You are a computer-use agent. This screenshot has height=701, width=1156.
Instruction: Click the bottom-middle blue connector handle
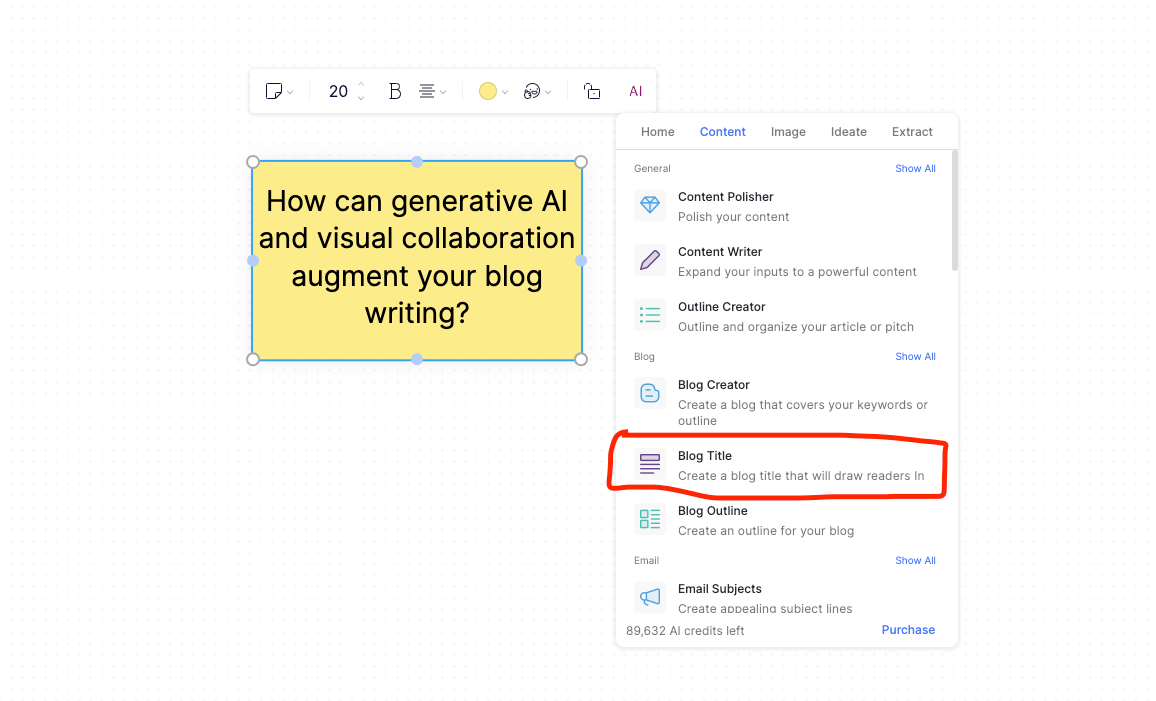pyautogui.click(x=417, y=359)
